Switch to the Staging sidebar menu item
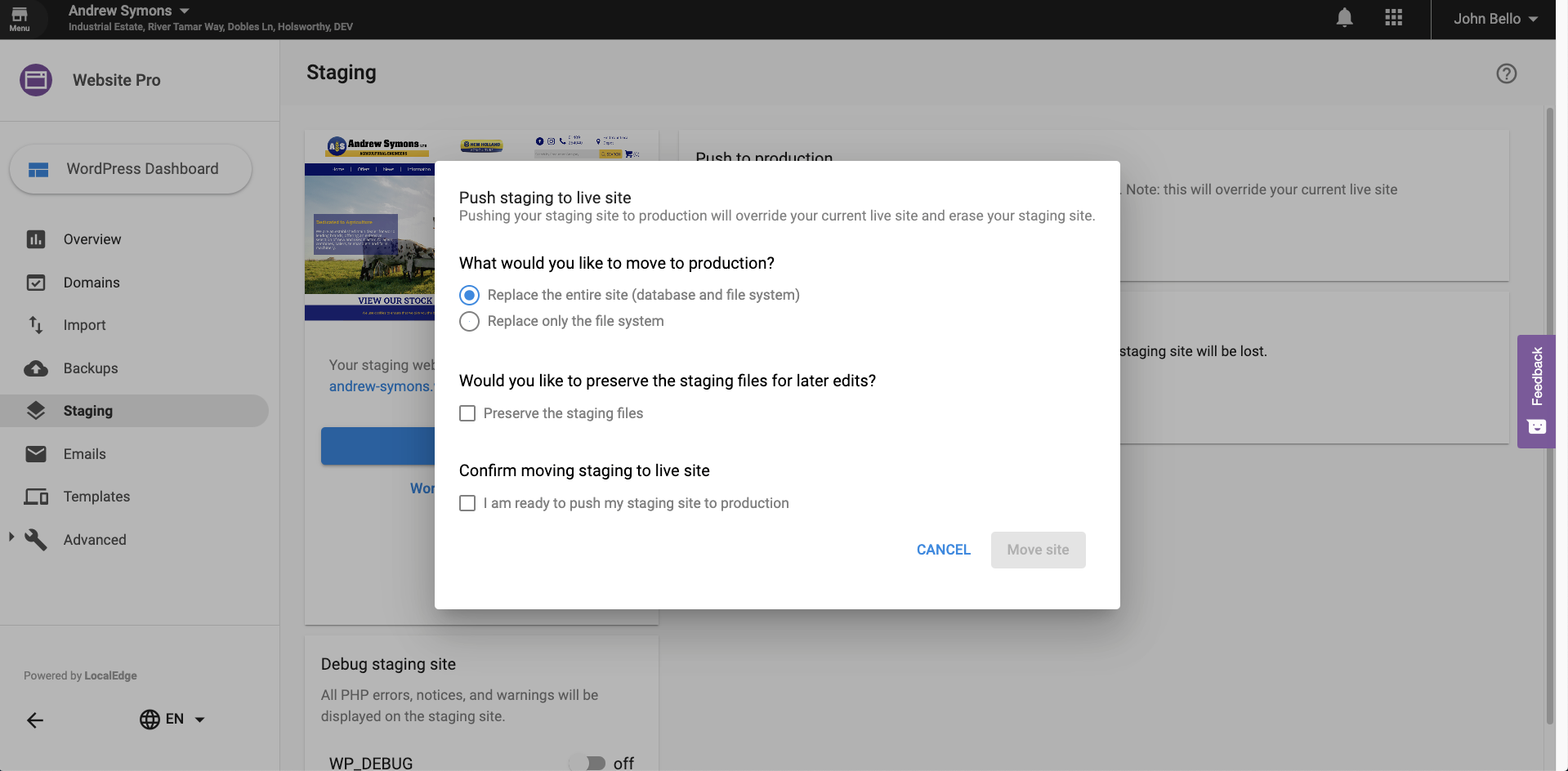The image size is (1568, 771). pos(88,410)
